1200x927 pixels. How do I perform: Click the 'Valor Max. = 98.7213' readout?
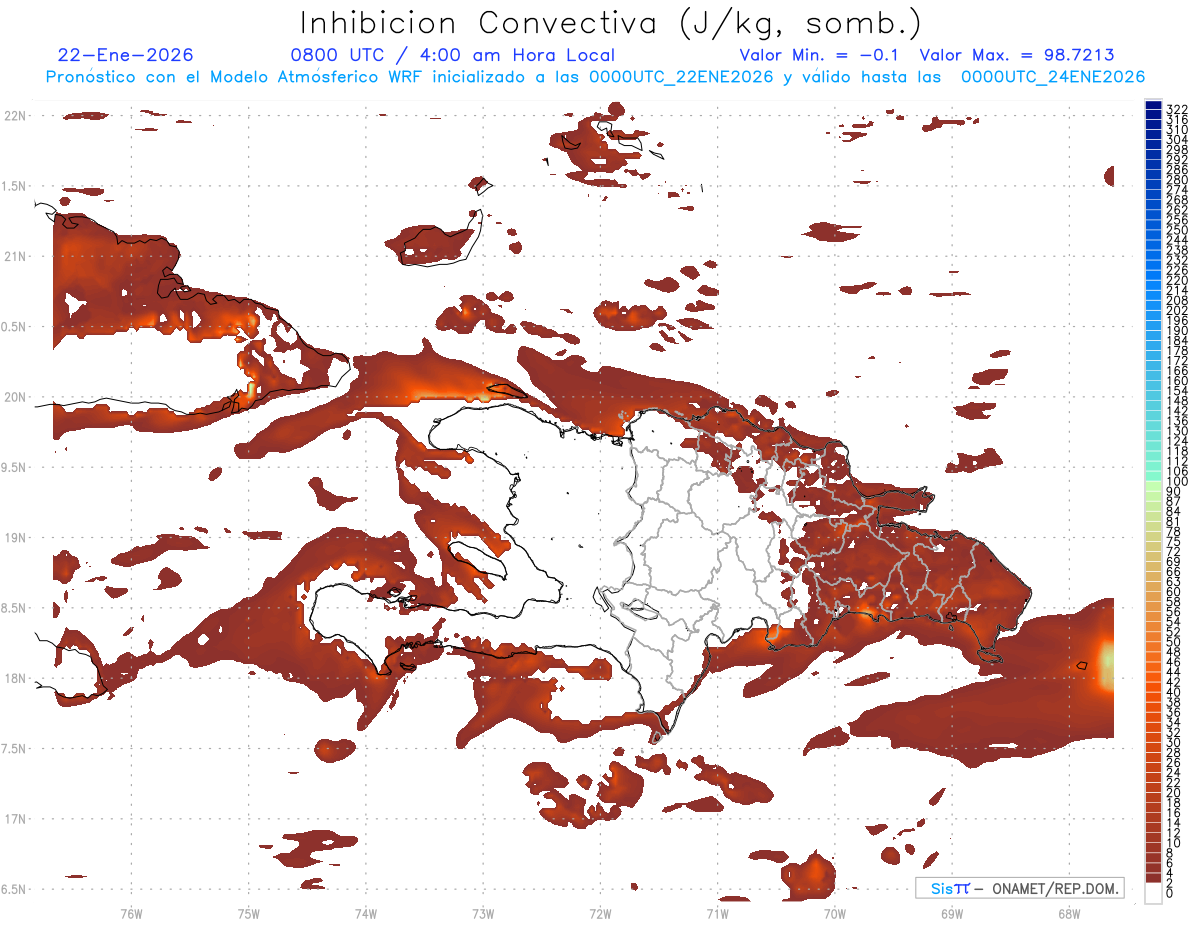coord(1017,55)
